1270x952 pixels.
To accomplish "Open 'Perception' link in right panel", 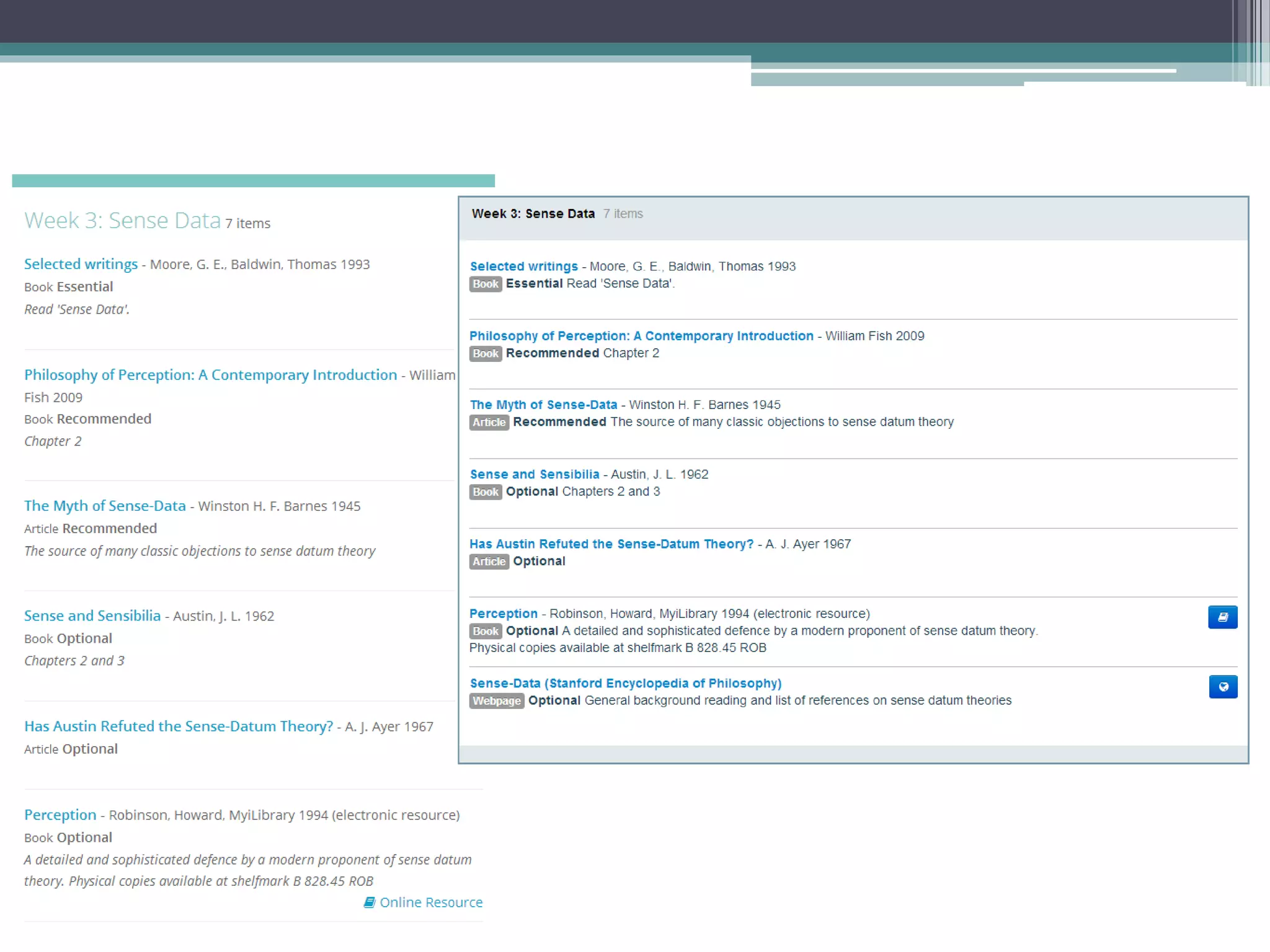I will point(503,614).
